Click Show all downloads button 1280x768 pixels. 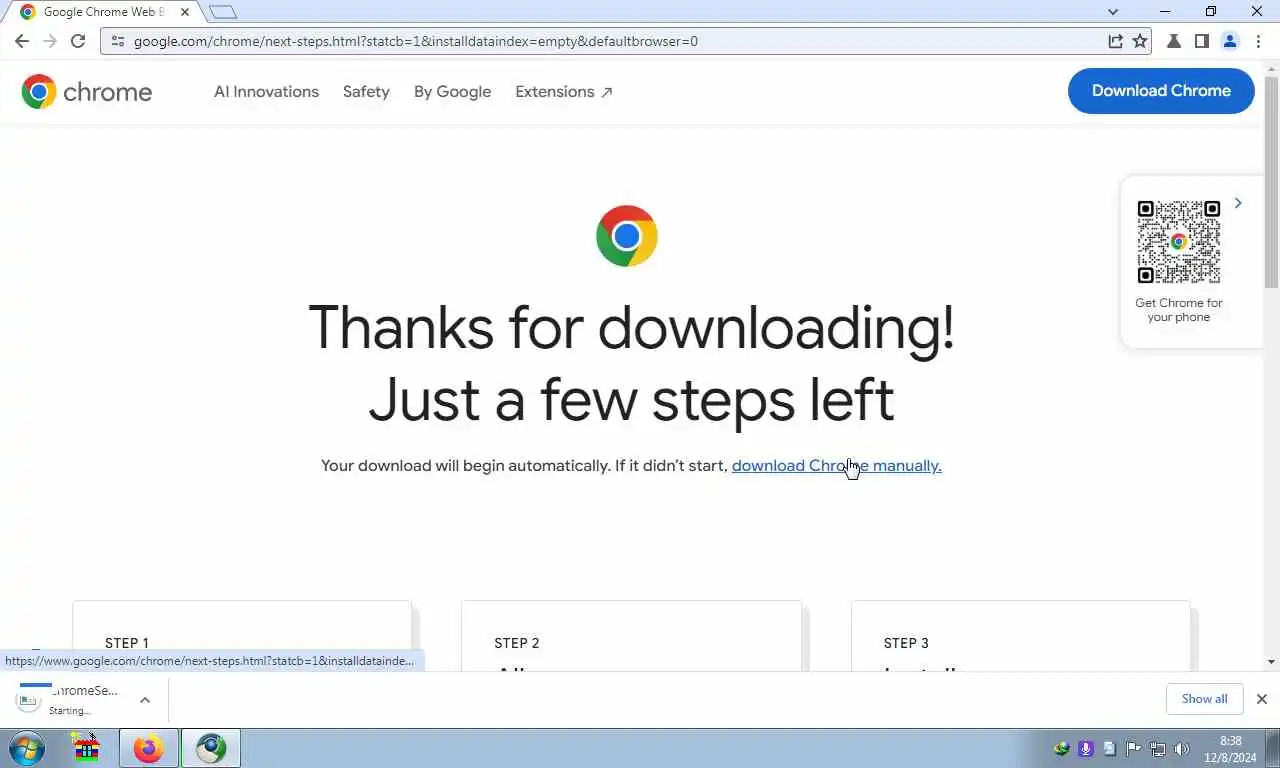click(1204, 699)
